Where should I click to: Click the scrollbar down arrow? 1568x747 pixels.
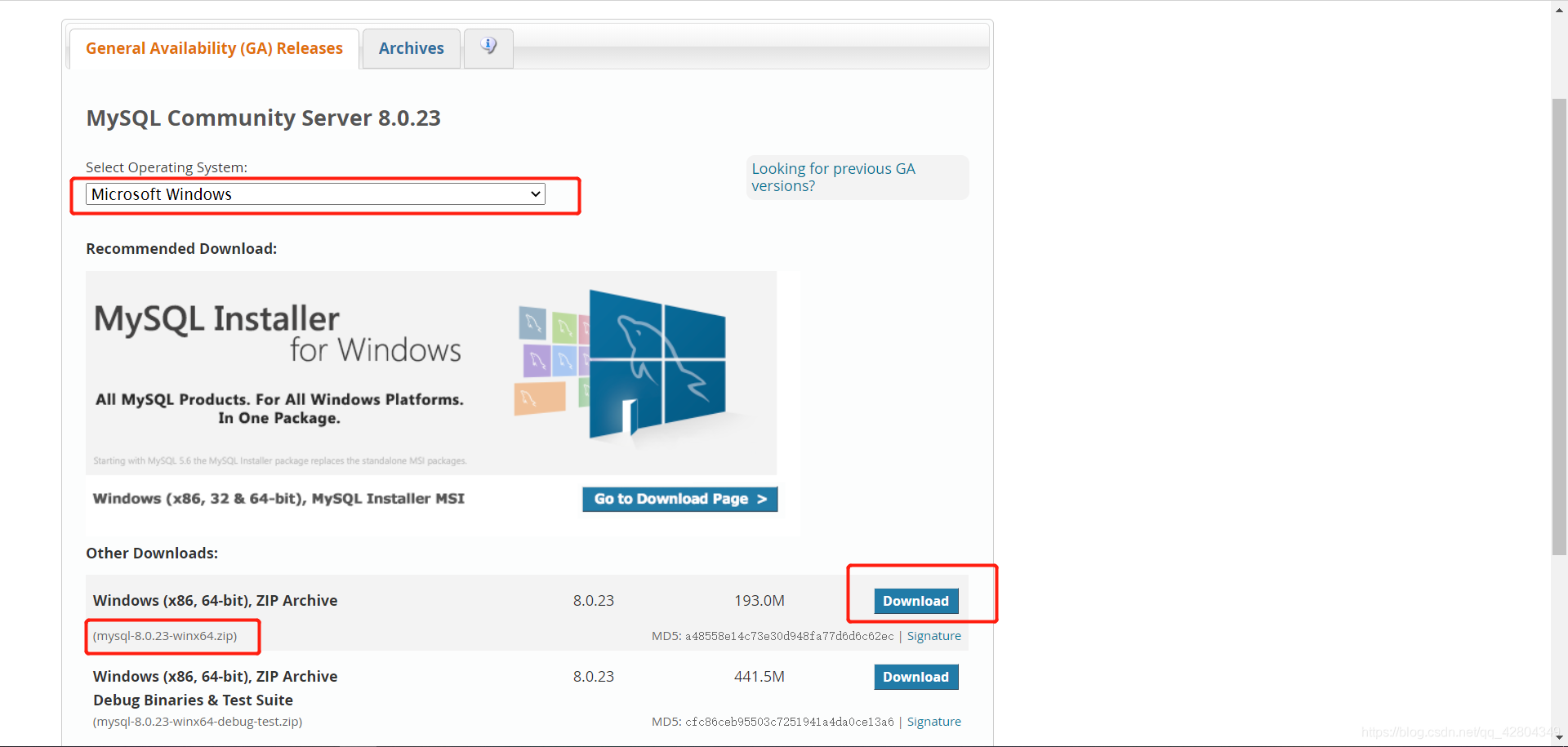coord(1559,738)
